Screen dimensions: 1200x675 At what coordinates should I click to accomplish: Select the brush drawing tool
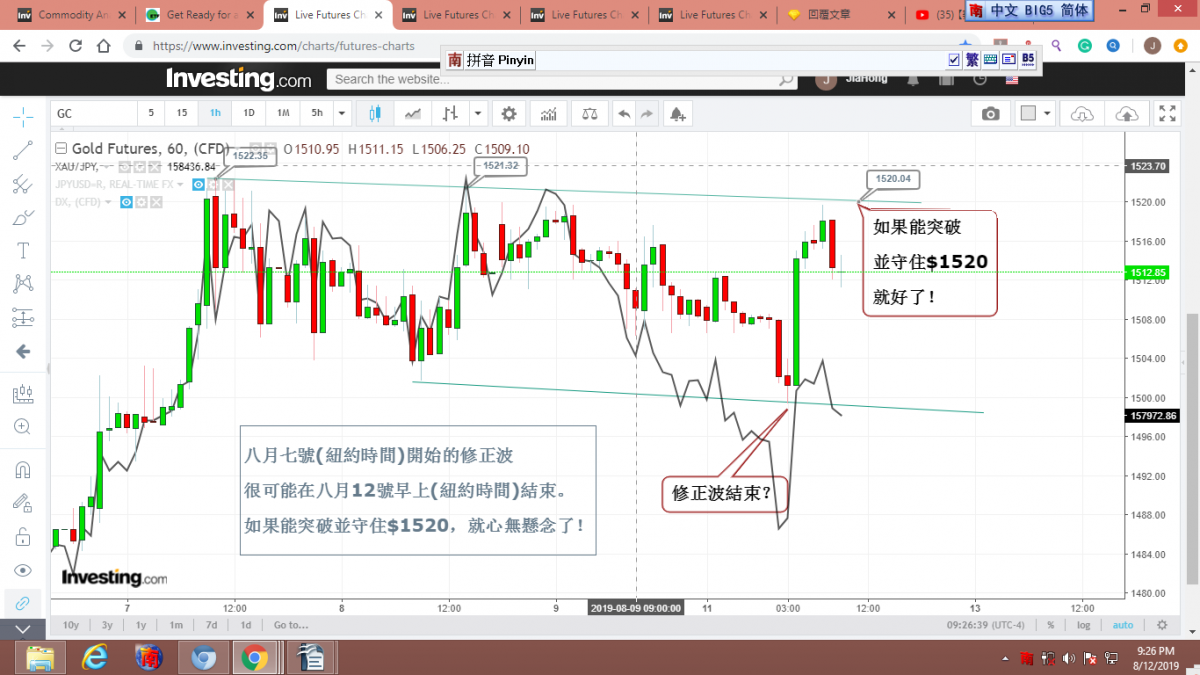click(x=23, y=217)
